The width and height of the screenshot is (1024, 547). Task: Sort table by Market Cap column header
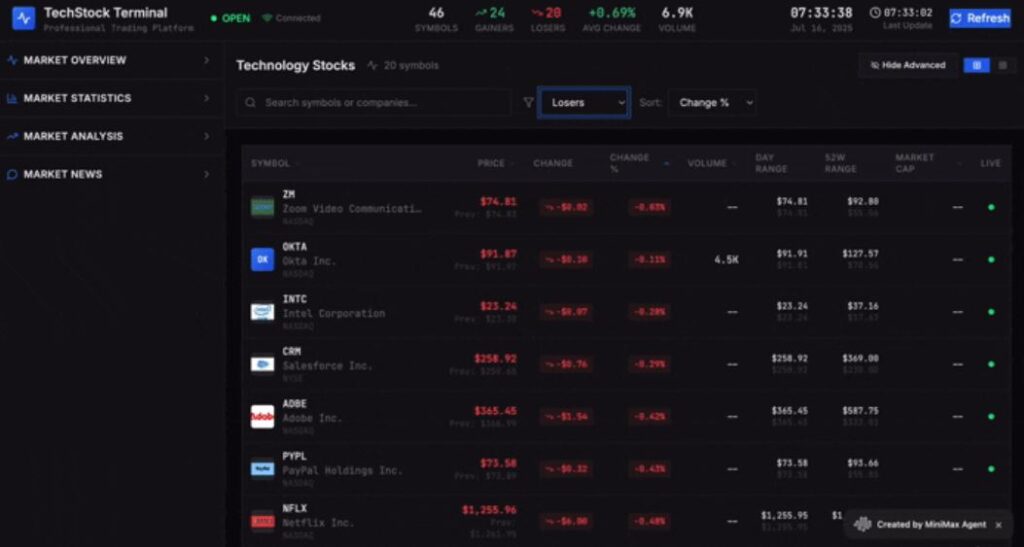pyautogui.click(x=927, y=163)
